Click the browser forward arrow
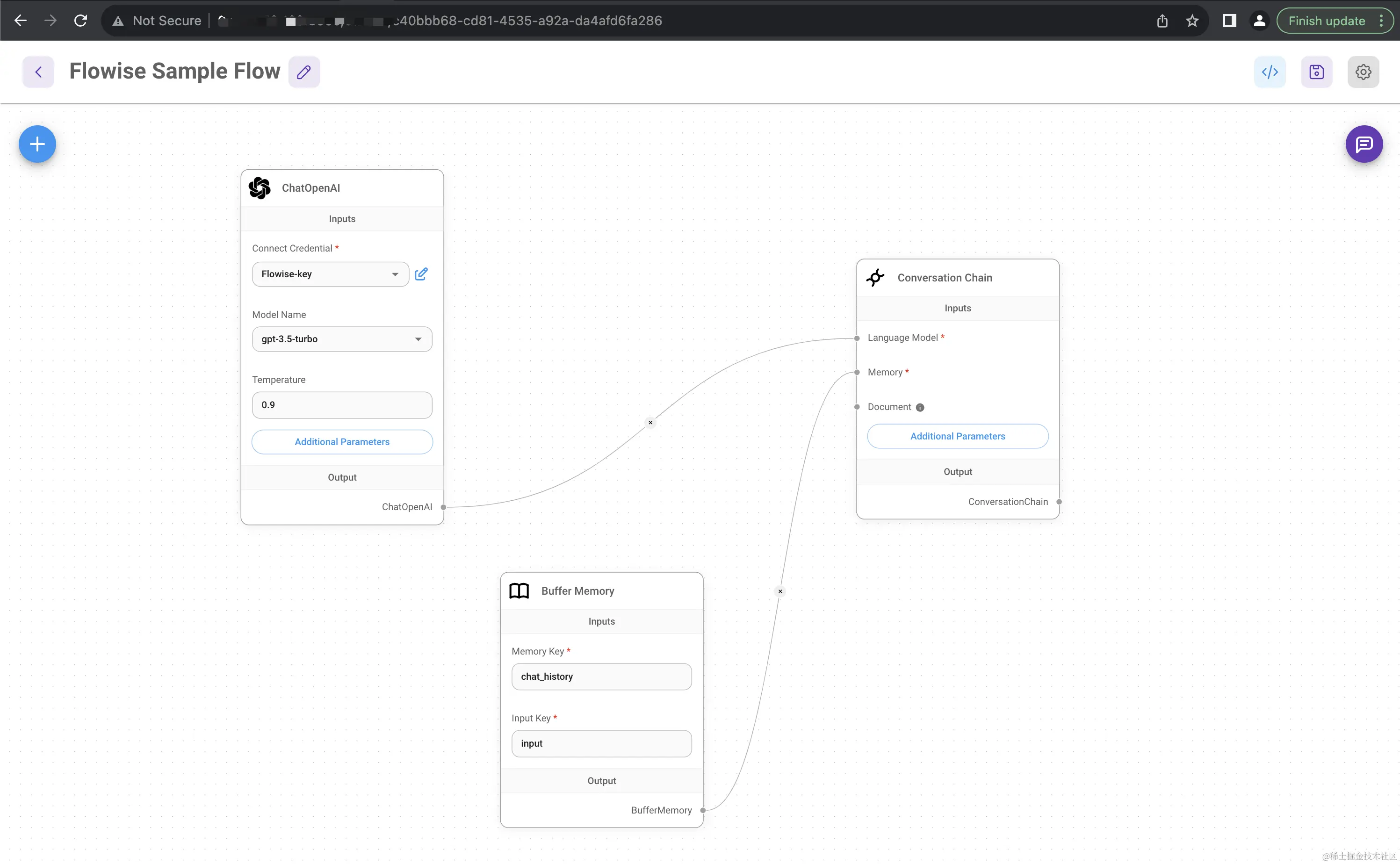 coord(51,21)
